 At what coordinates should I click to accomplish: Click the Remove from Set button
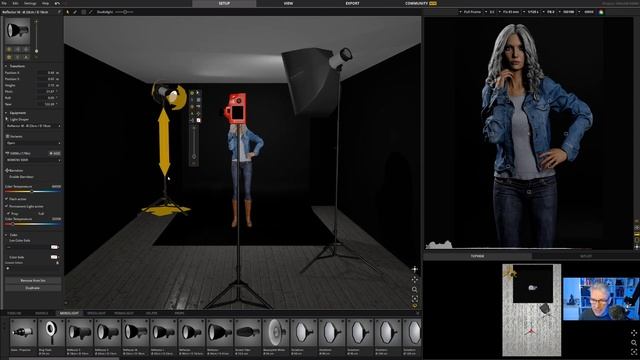33,281
